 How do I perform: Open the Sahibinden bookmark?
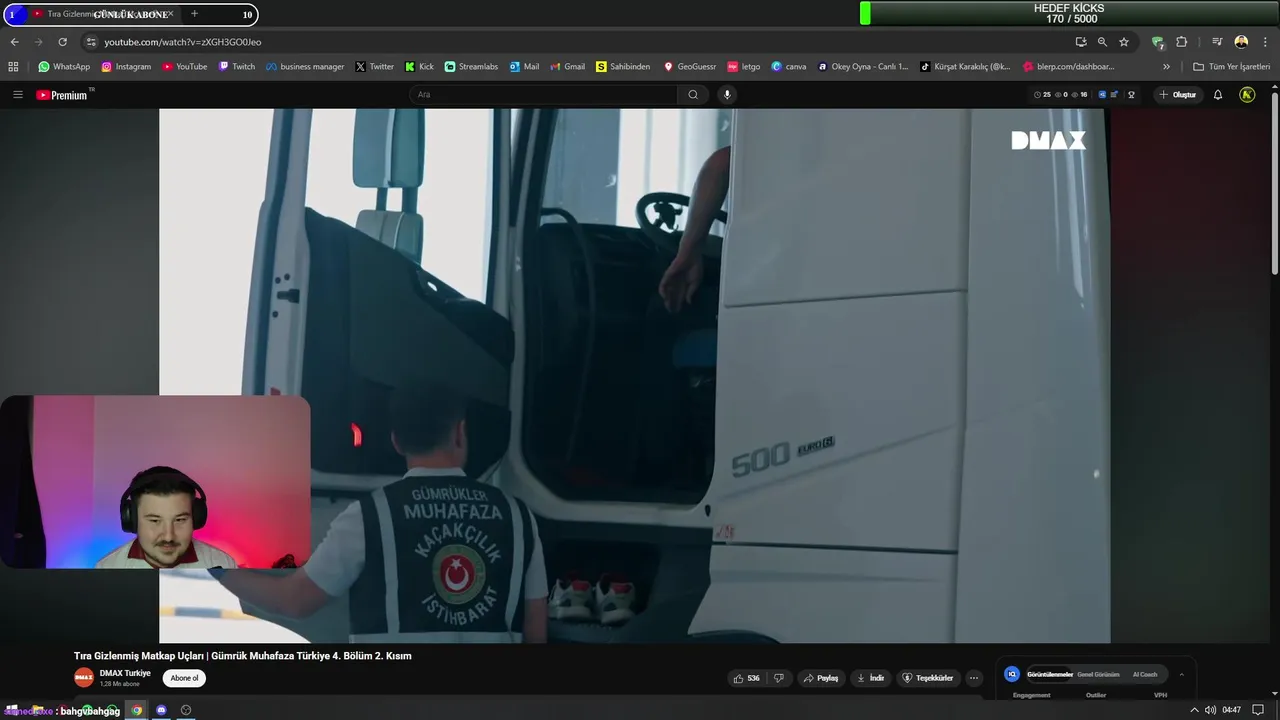point(623,67)
